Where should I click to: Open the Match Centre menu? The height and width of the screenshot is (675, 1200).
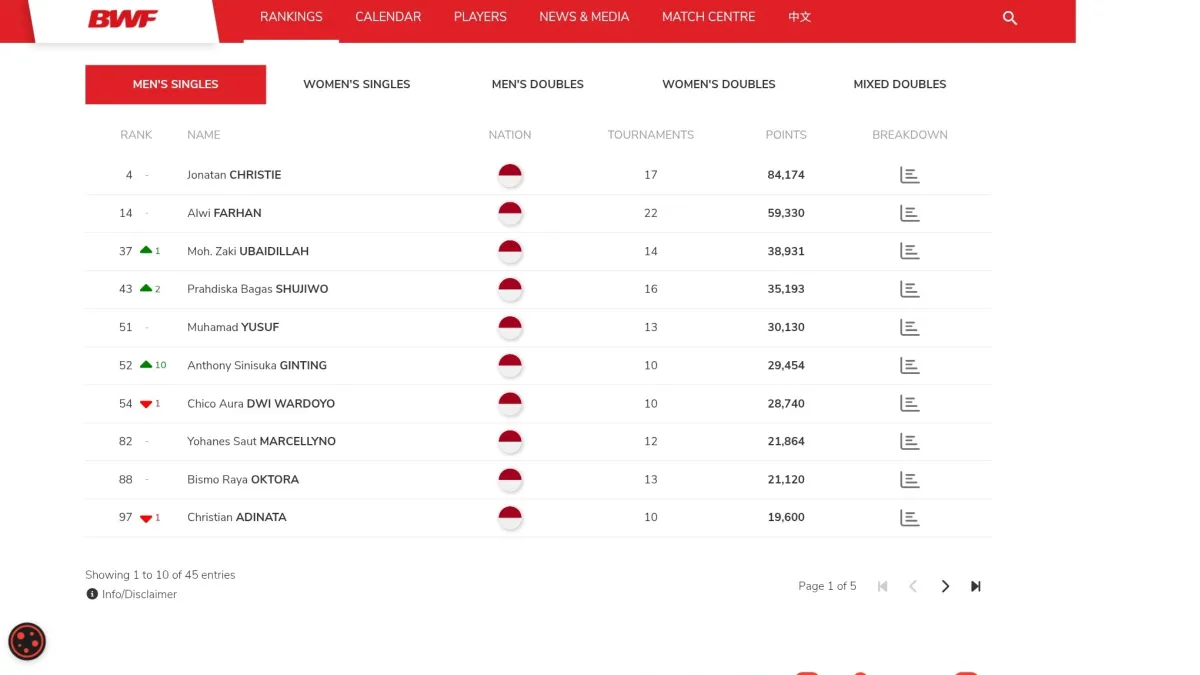pos(708,17)
